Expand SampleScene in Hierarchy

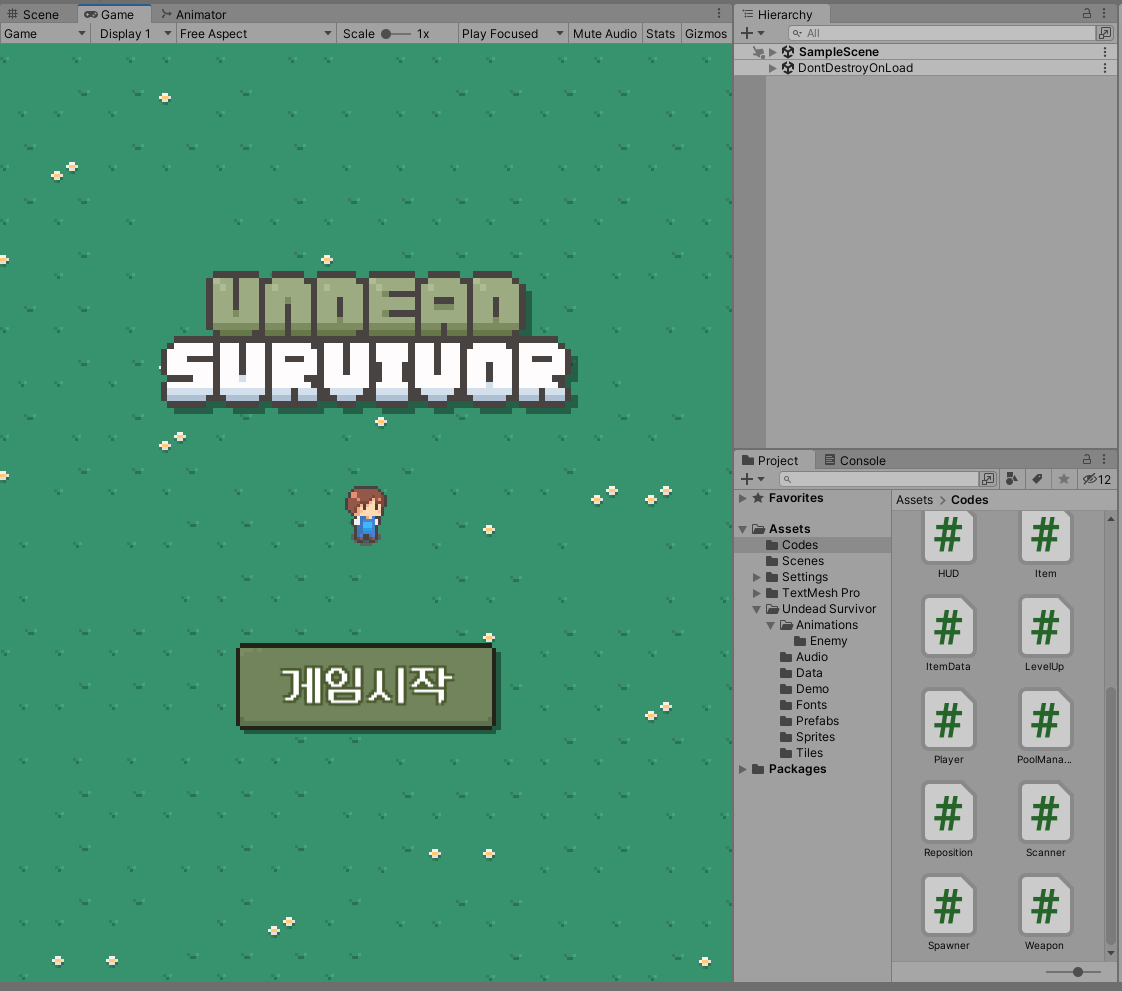pyautogui.click(x=772, y=52)
